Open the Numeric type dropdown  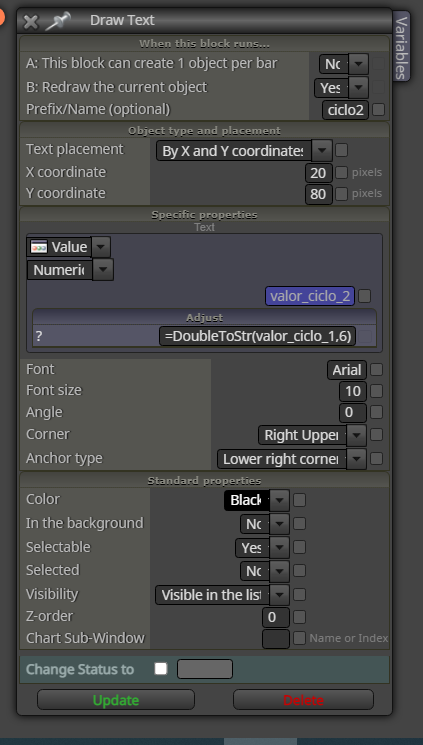click(70, 270)
